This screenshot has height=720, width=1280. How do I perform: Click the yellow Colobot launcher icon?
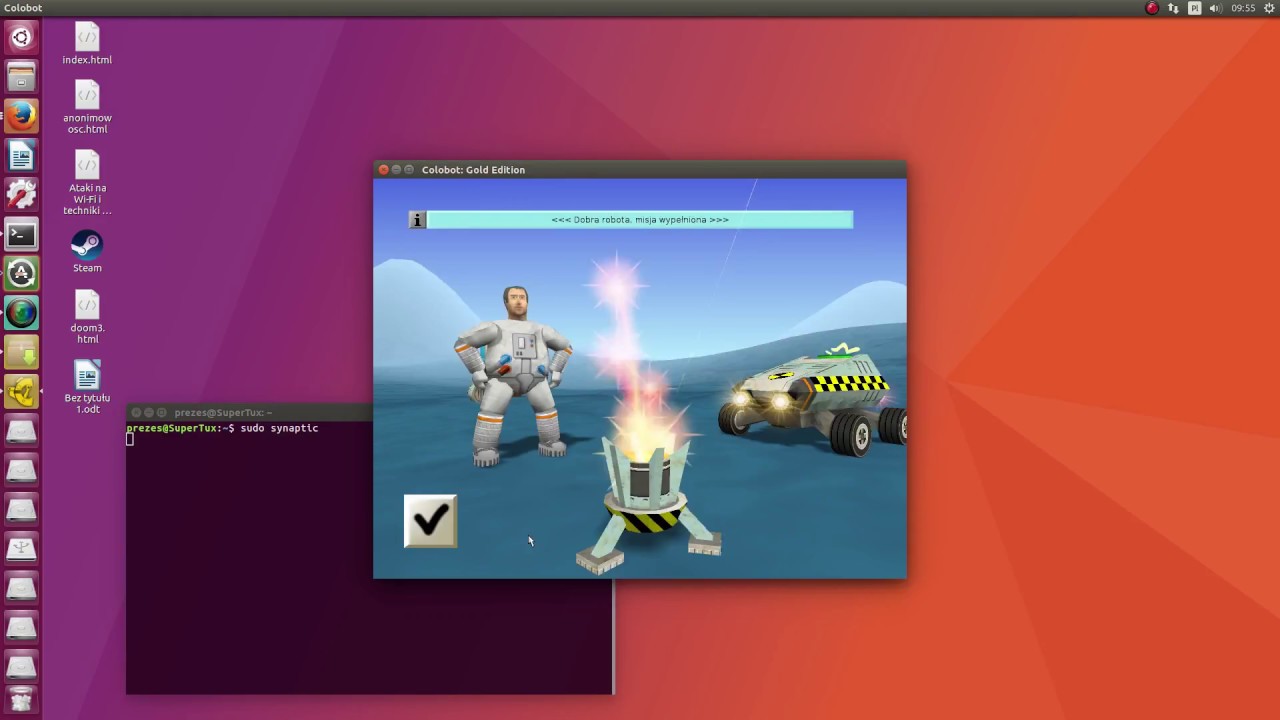pyautogui.click(x=21, y=392)
